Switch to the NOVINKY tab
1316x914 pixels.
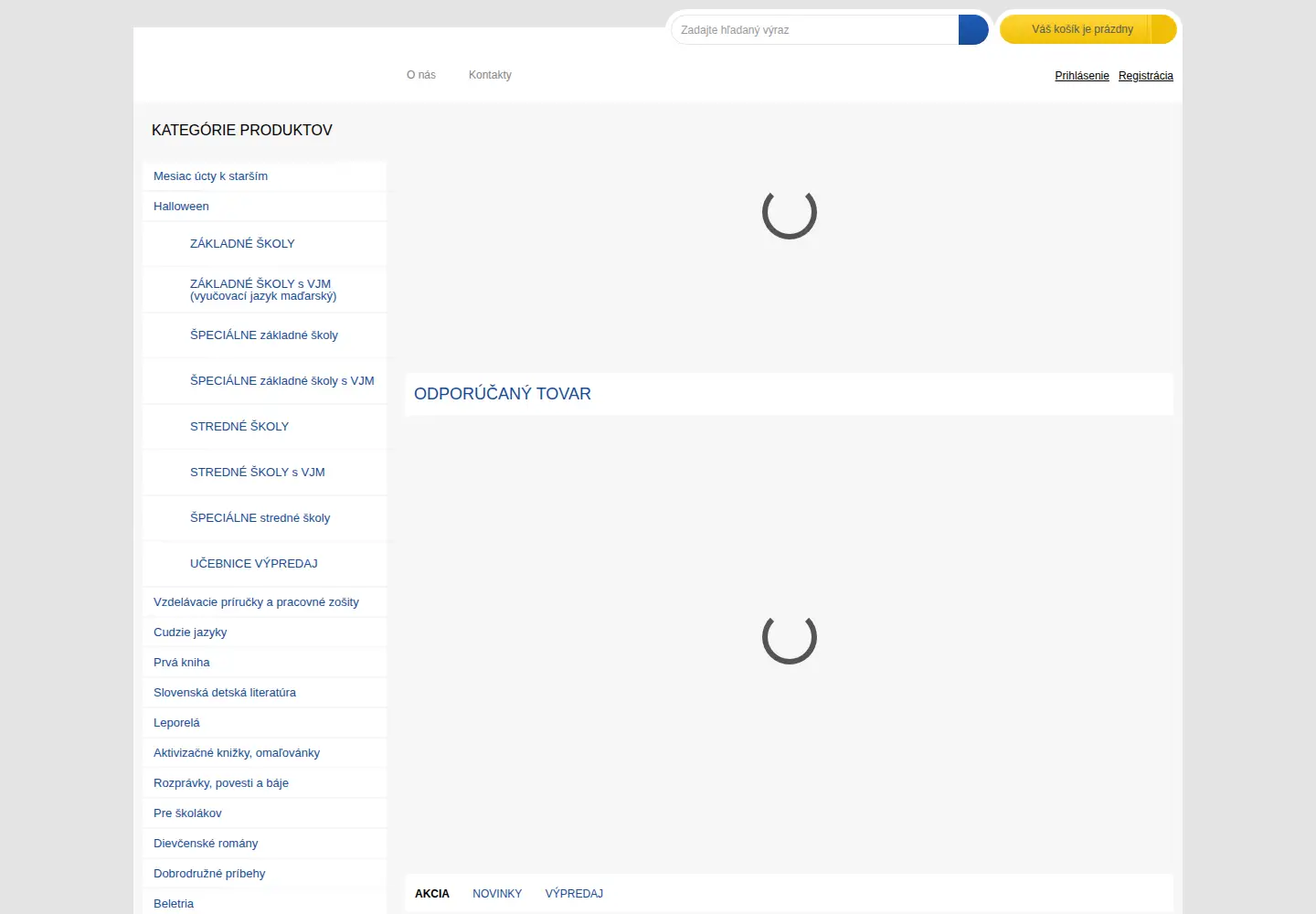(x=497, y=893)
